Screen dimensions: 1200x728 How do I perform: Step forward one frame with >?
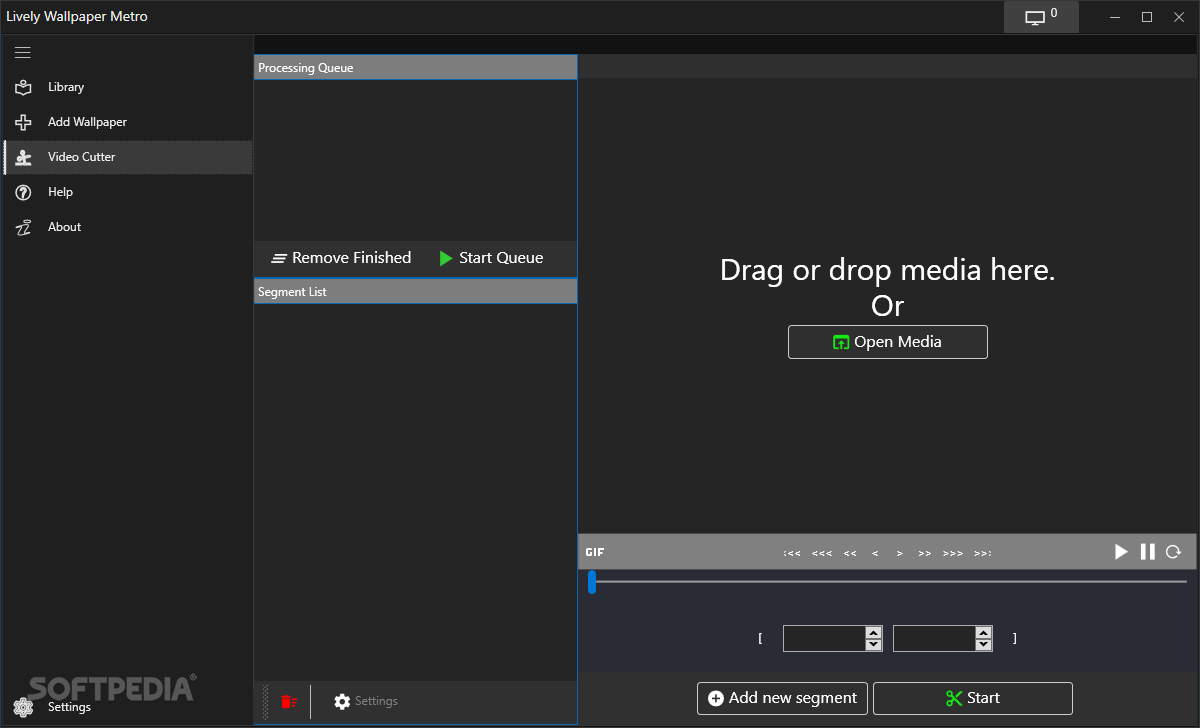point(900,553)
